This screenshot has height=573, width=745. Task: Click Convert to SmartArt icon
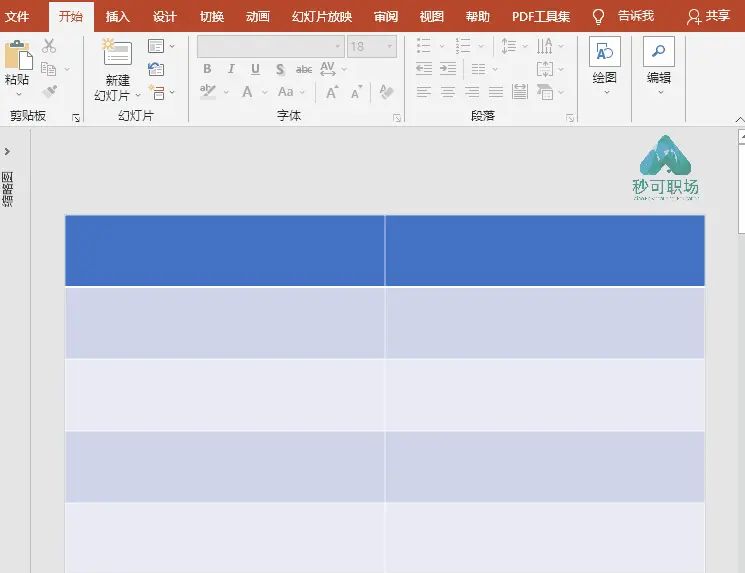[545, 92]
